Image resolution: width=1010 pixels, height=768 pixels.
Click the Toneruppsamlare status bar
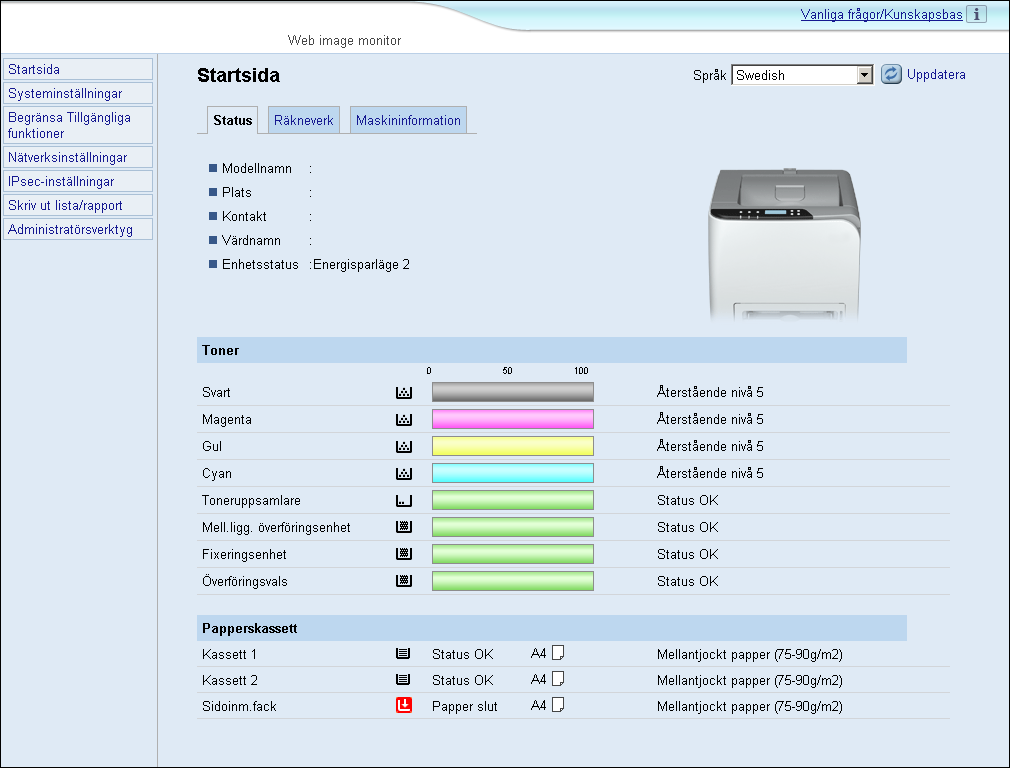[x=513, y=501]
